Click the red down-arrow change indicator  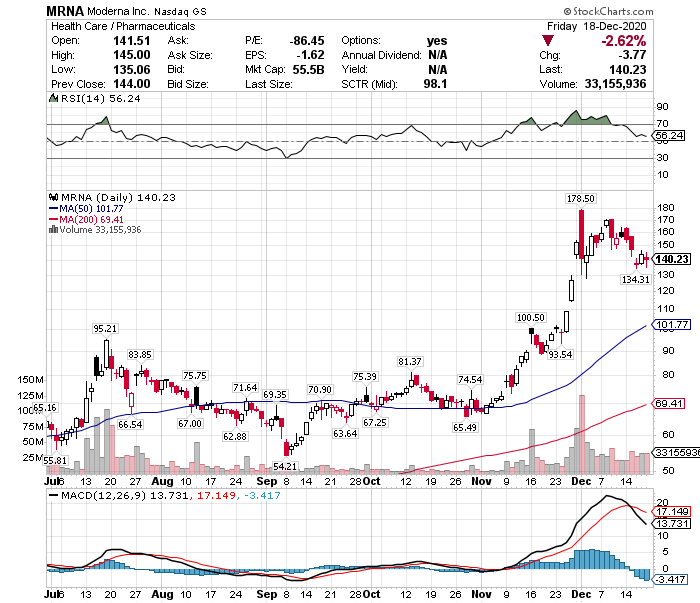(x=548, y=41)
